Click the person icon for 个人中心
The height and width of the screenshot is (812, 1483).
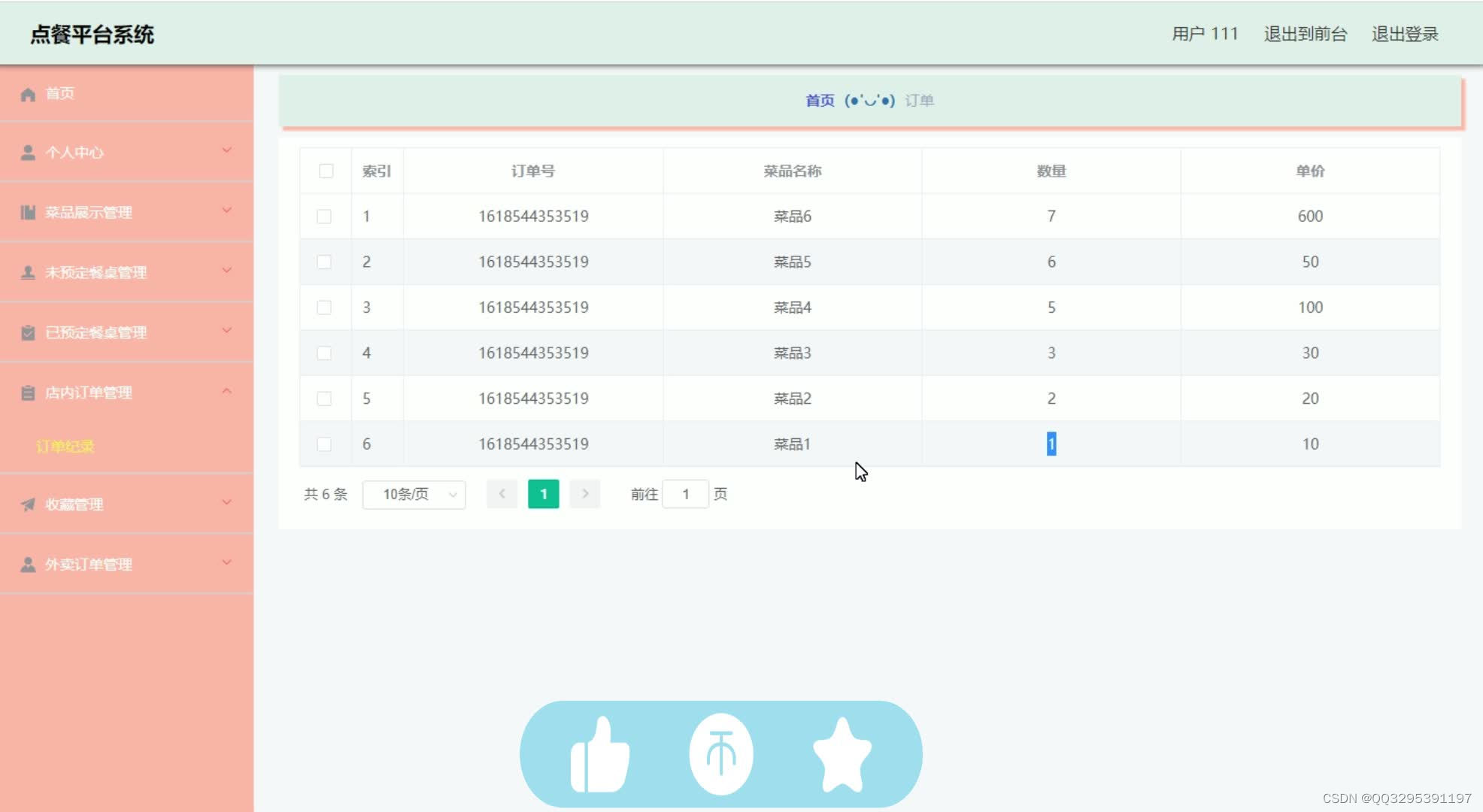(x=28, y=153)
